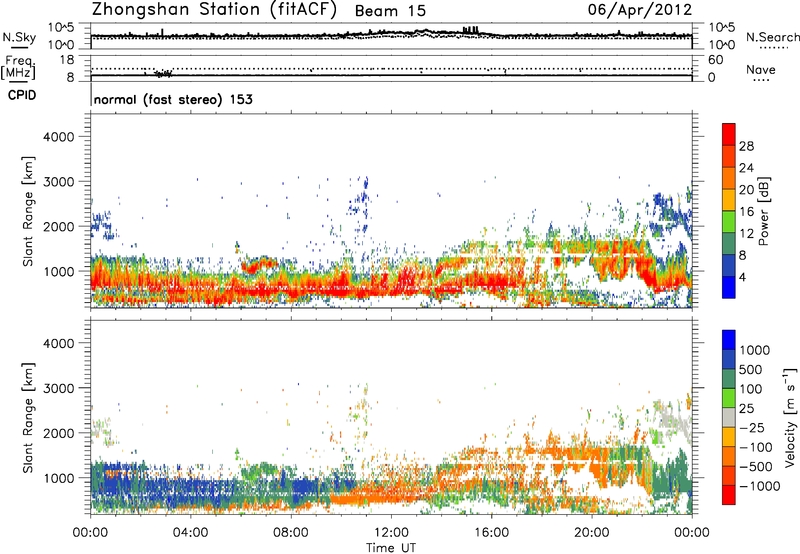Click the '4' power colorbar tick
Image resolution: width=800 pixels, height=554 pixels.
pyautogui.click(x=742, y=278)
